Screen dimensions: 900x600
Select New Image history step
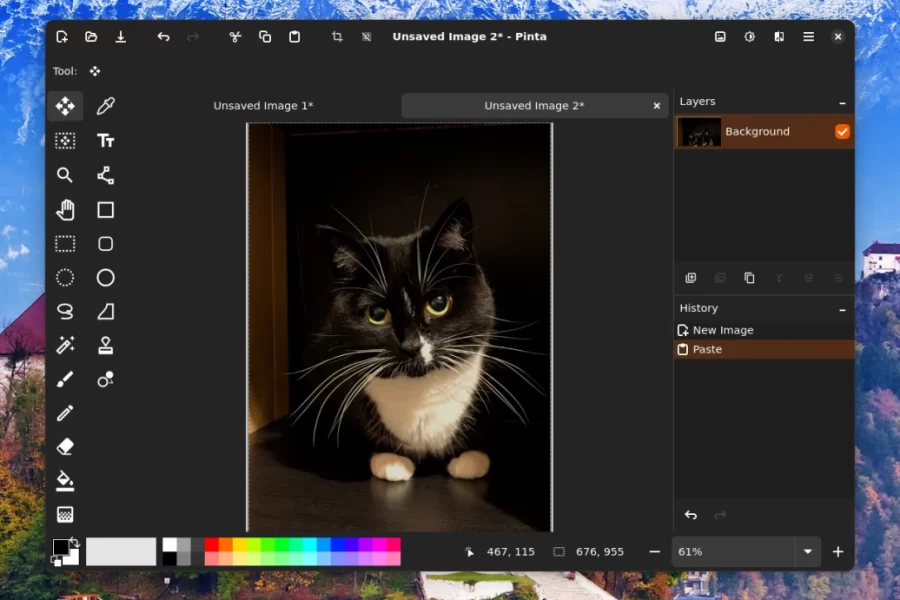[723, 330]
